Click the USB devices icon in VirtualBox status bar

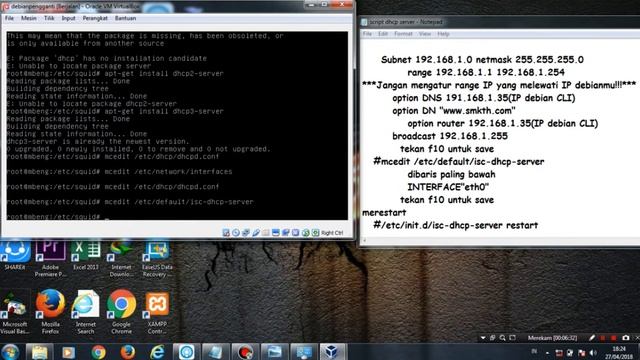point(256,233)
